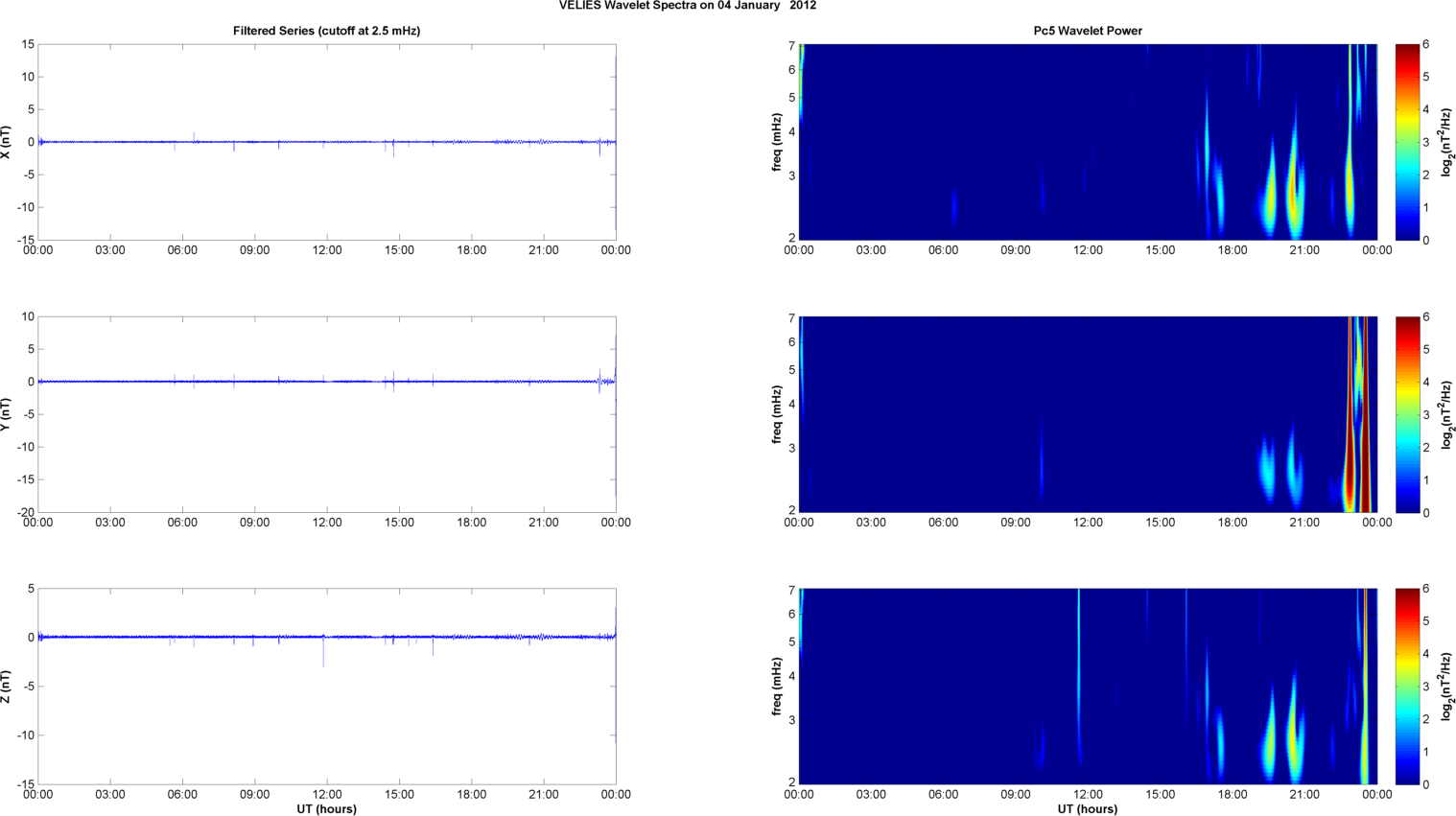Click the X (nT) axis label
Image resolution: width=1456 pixels, height=816 pixels.
(x=6, y=142)
